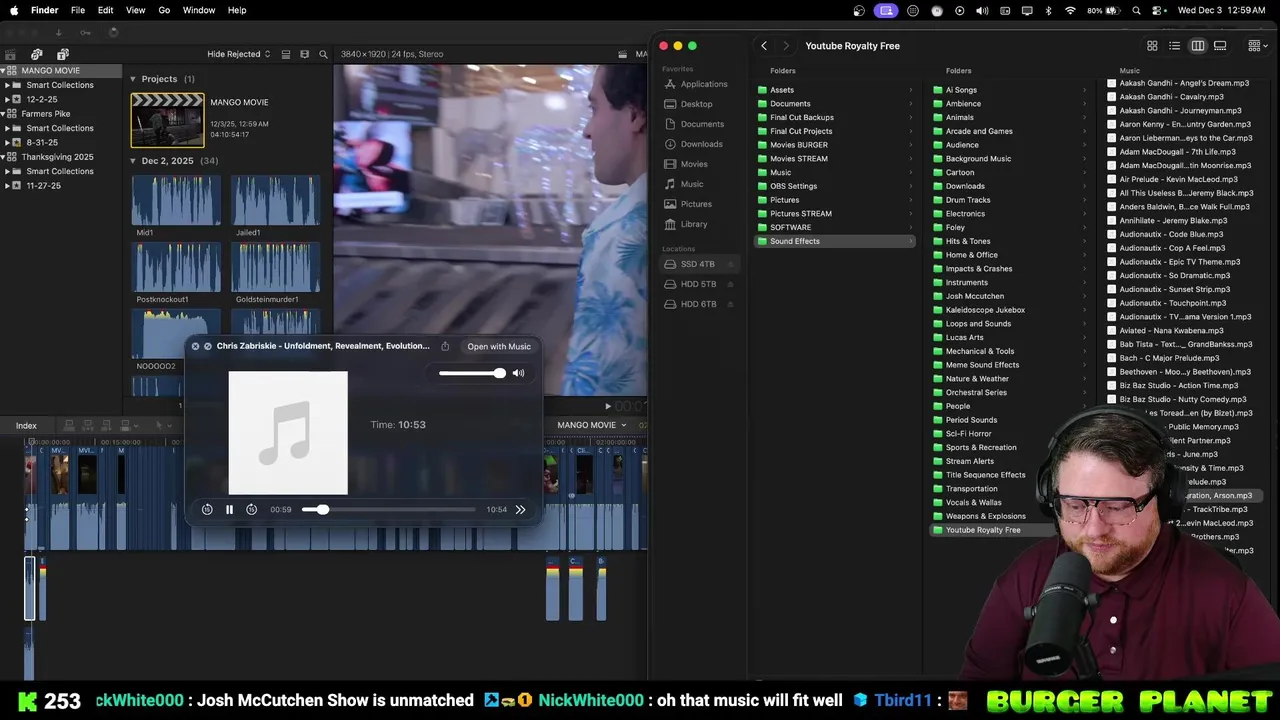Viewport: 1280px width, 720px height.
Task: Select the Jailed1 audio clip
Action: [276, 200]
